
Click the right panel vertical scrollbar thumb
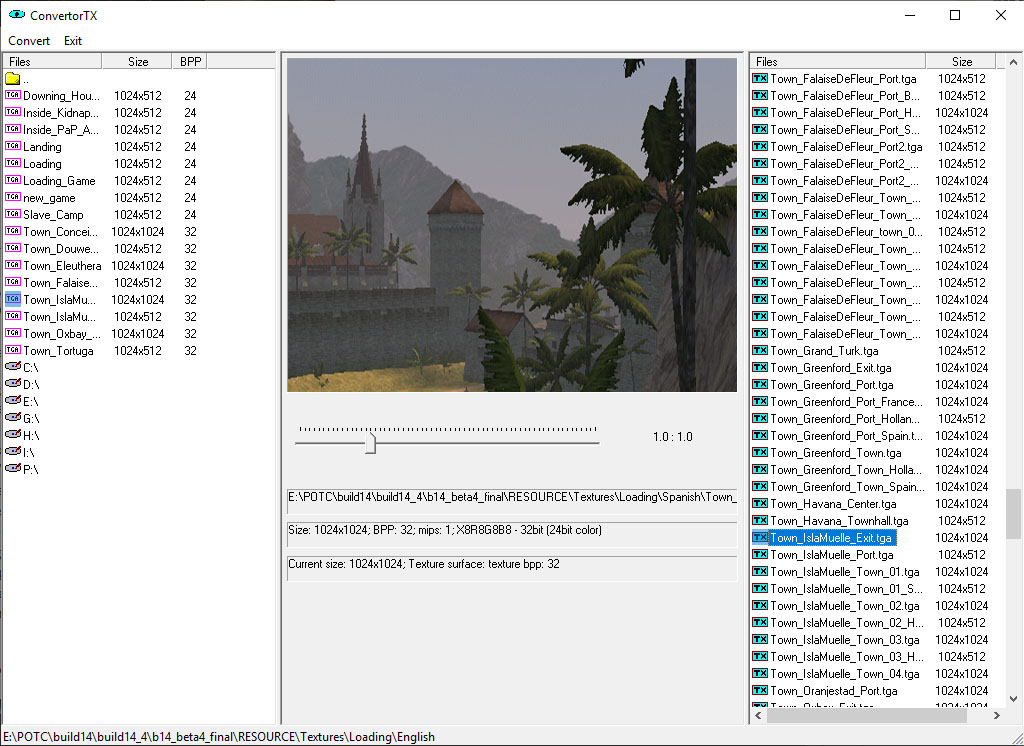coord(1013,514)
